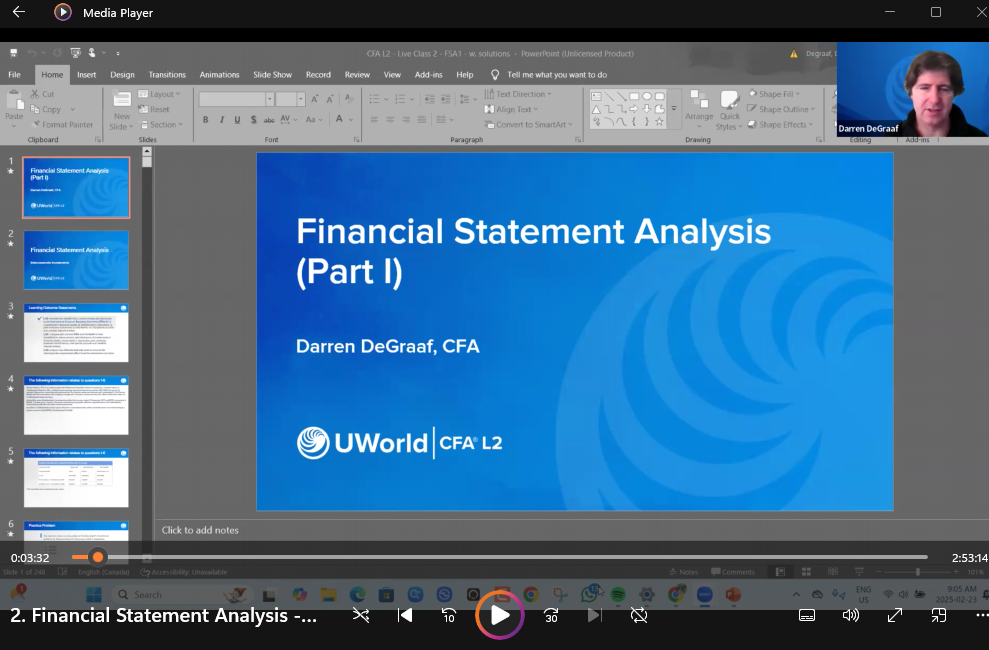
Task: Go to previous track
Action: tap(405, 615)
